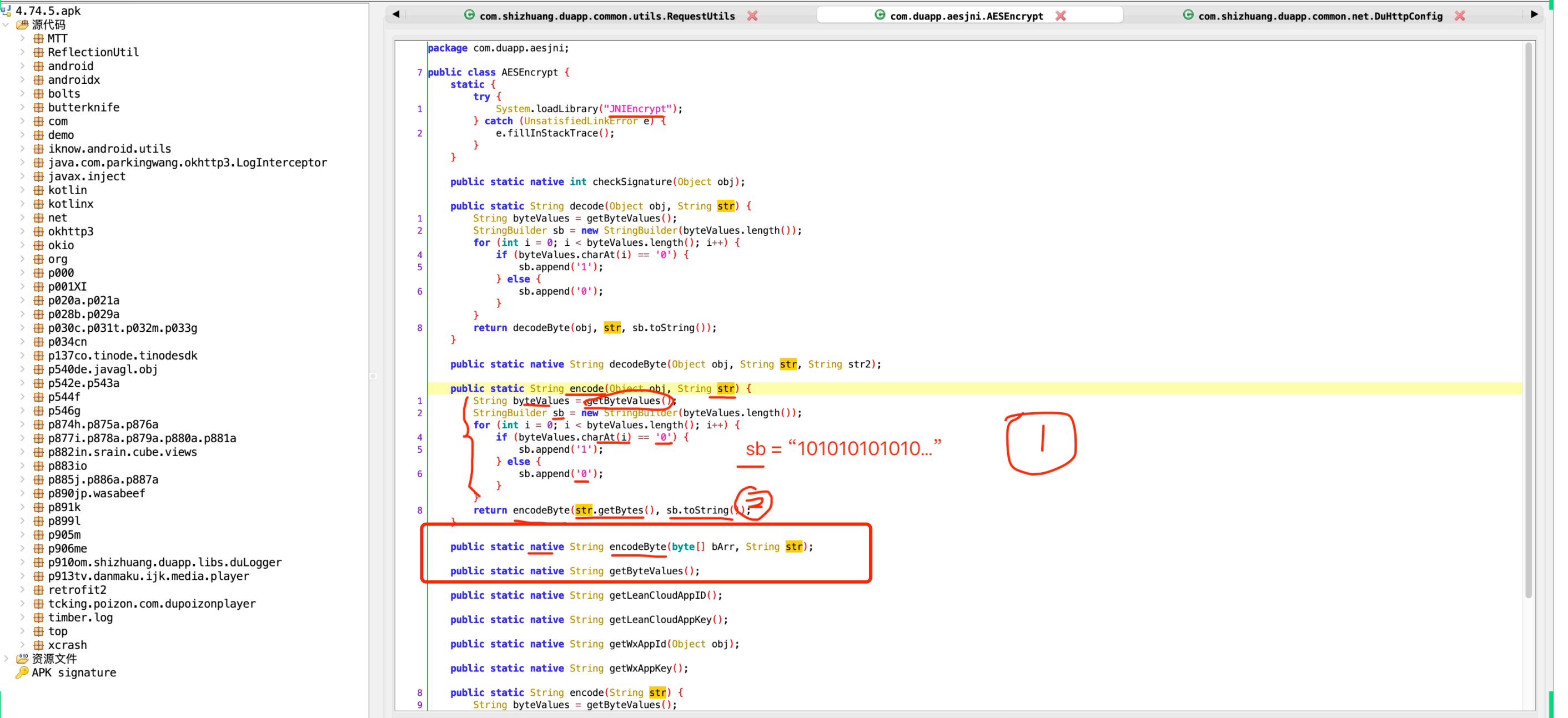
Task: Click the okhttp3 package icon
Action: 38,231
